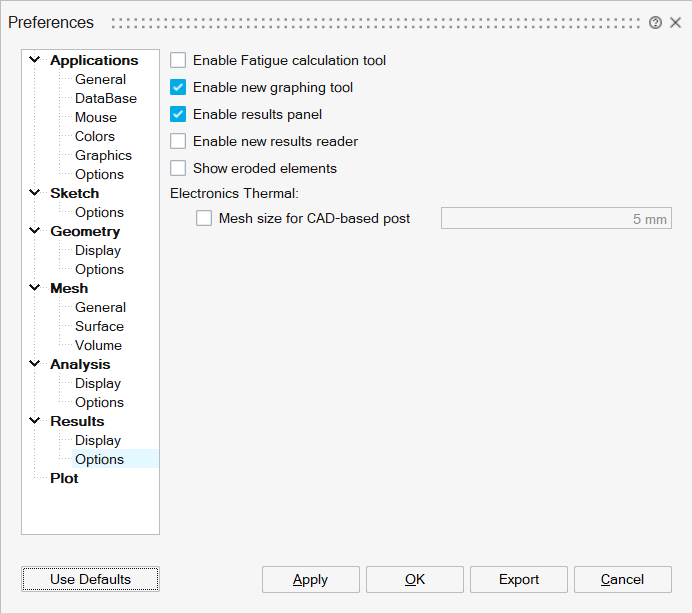
Task: Collapse the Results tree category
Action: tap(35, 421)
